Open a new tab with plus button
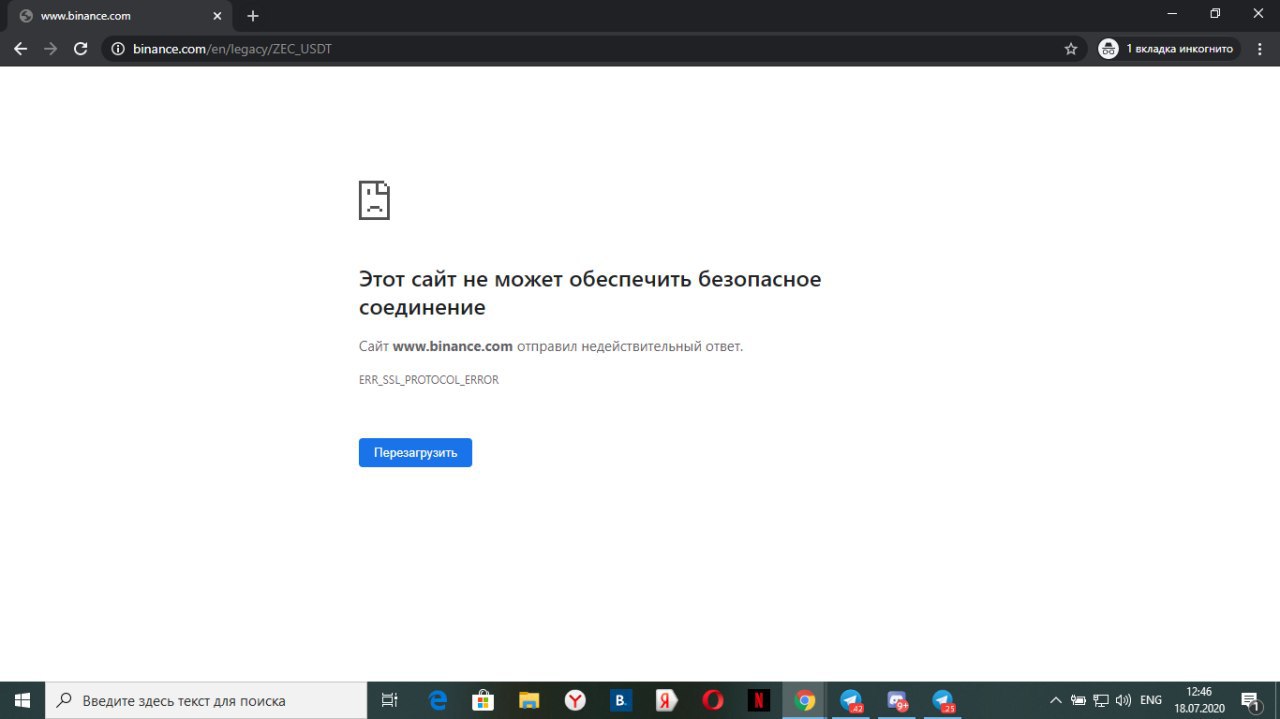 click(253, 16)
